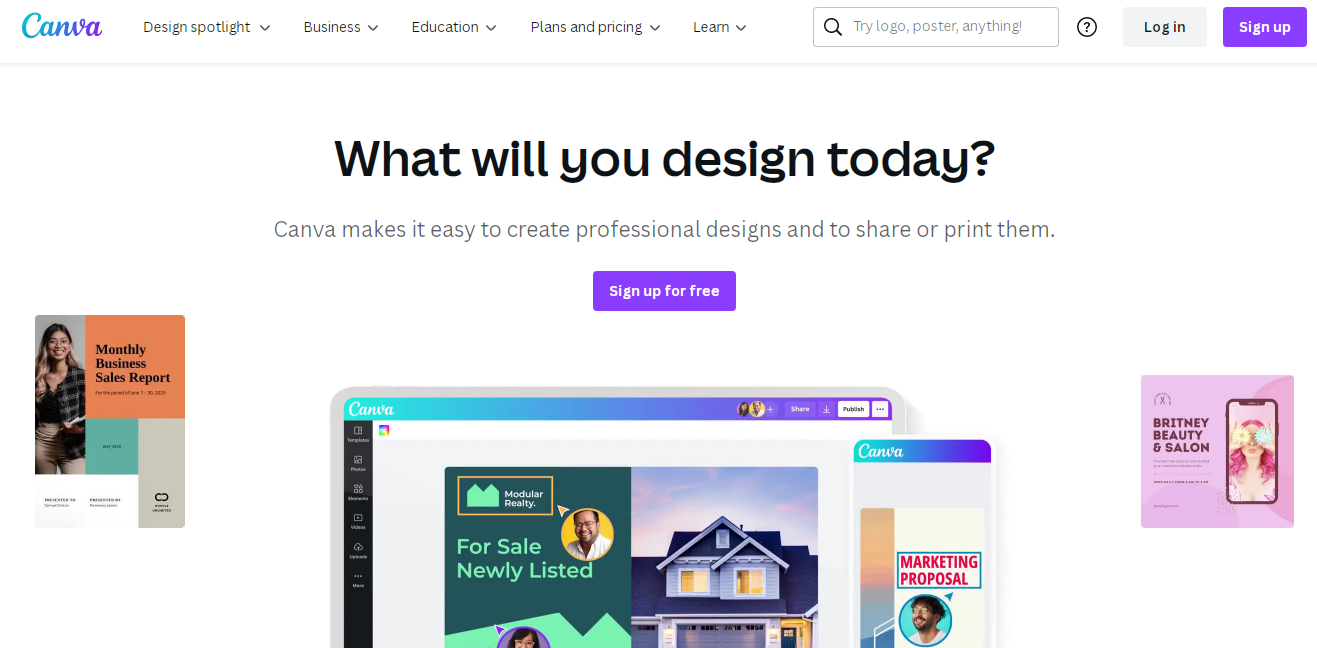1317x648 pixels.
Task: Click the Log in button
Action: [1165, 27]
